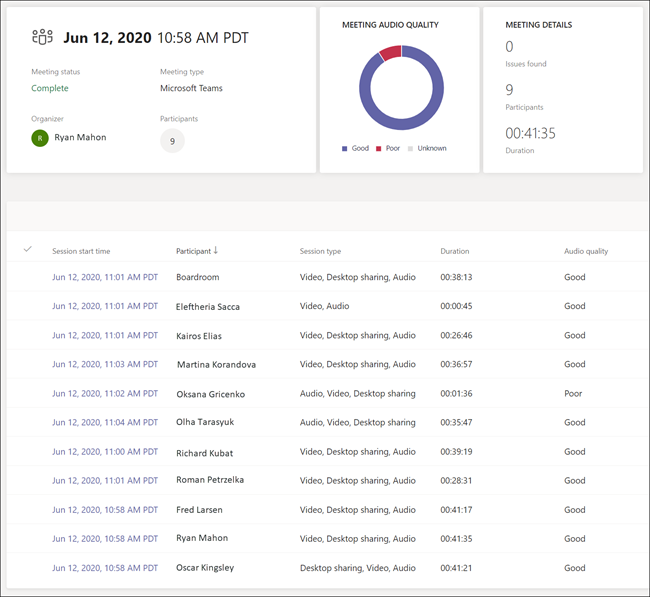Open Olha Tarasyuk's 11:04 AM session link
This screenshot has width=650, height=597.
pos(105,422)
